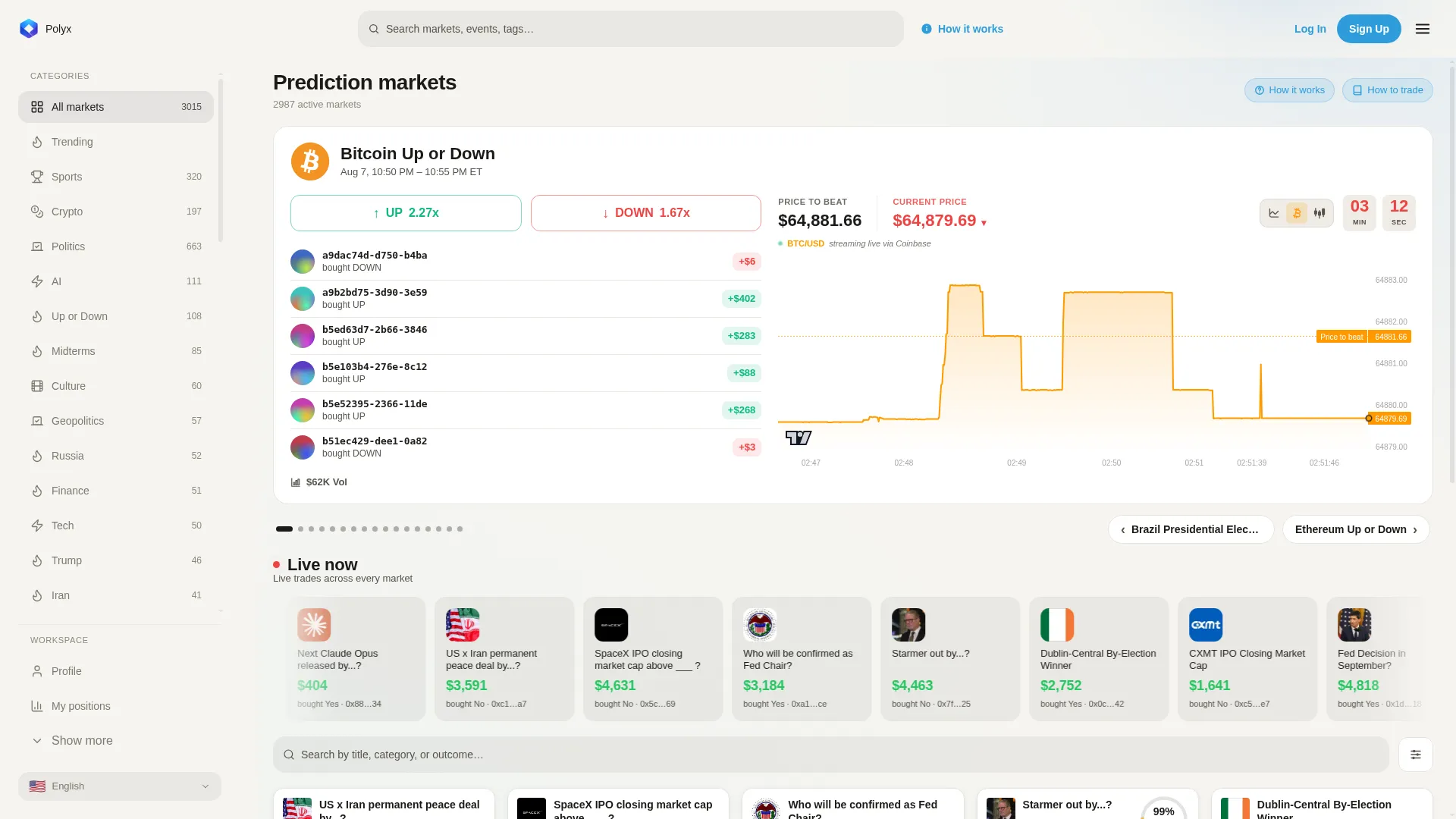Open US x Iran permanent peace deal market card
Viewport: 1456px width, 819px height.
[384, 805]
